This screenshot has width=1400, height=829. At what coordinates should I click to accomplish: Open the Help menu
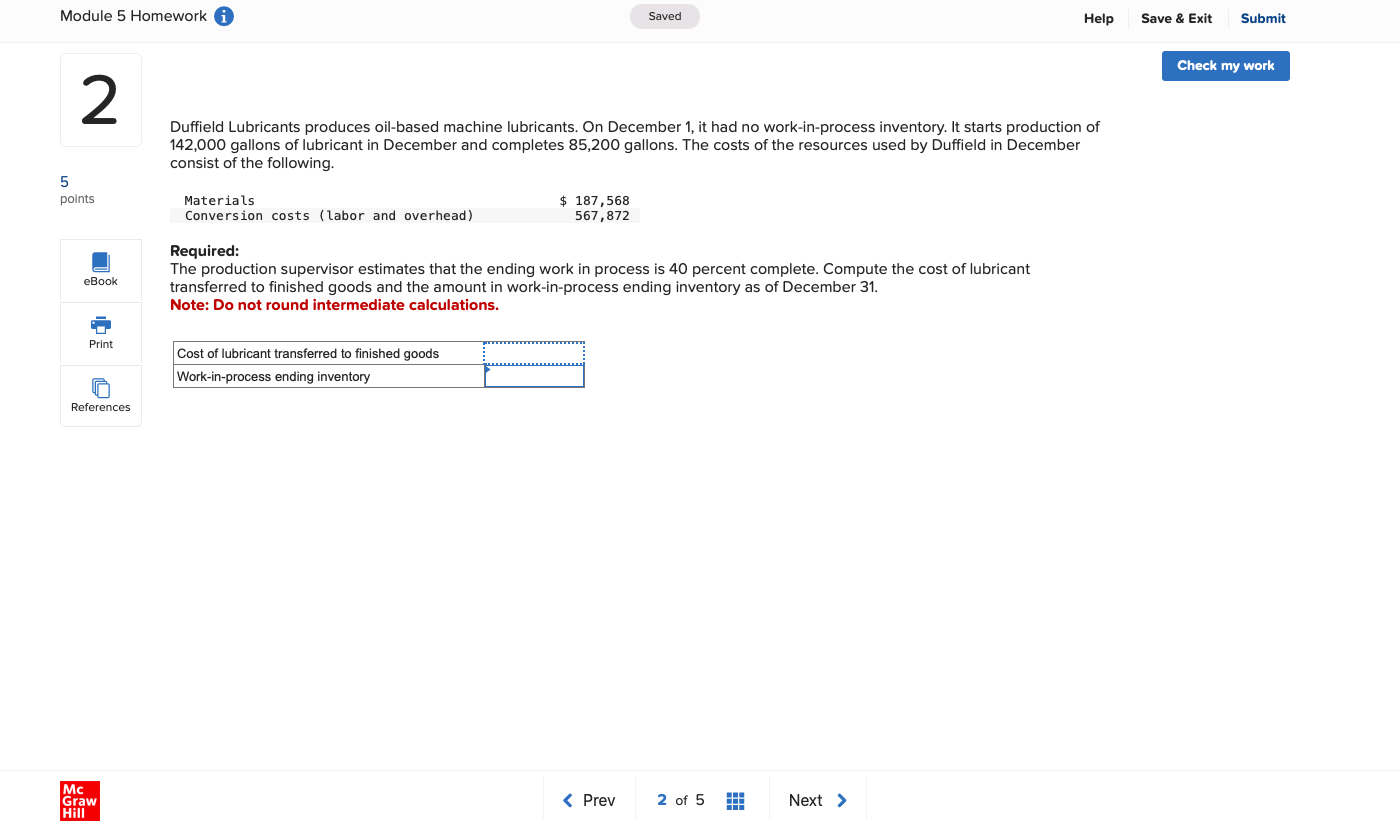pos(1098,18)
